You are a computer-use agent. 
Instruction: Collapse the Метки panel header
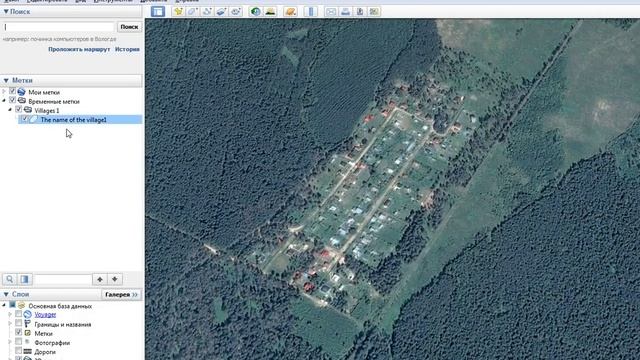point(6,80)
